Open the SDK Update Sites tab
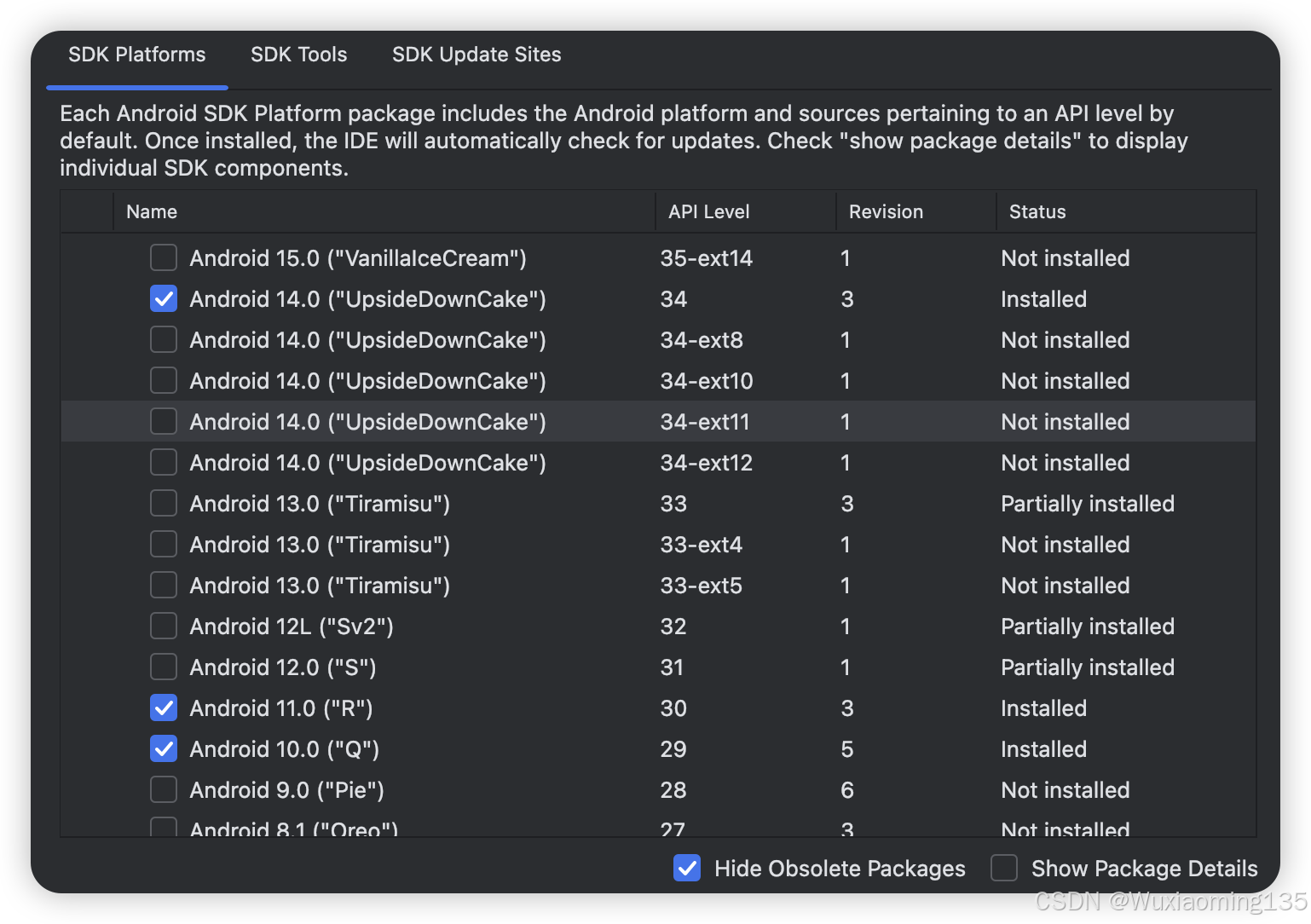 [x=476, y=54]
